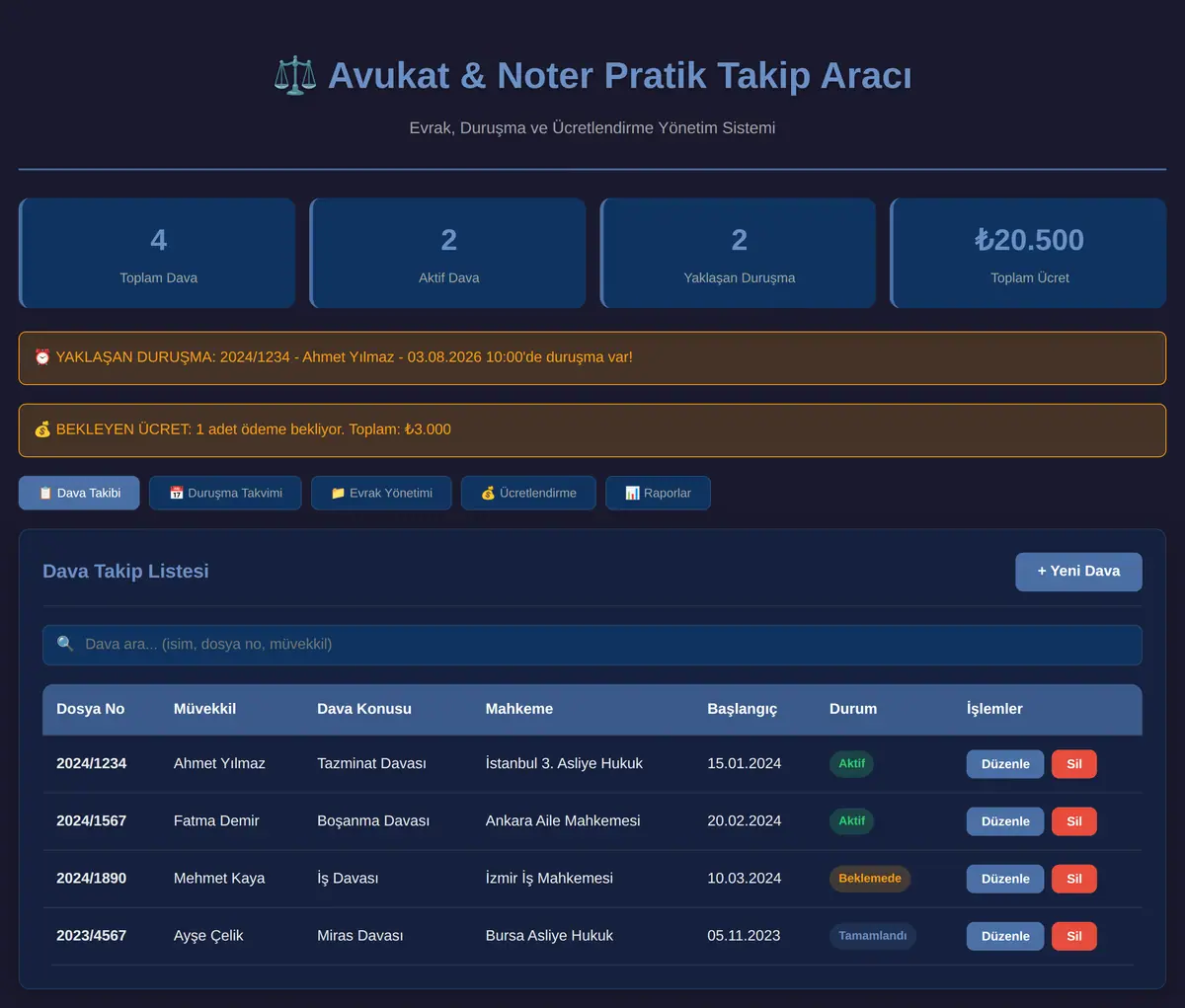The height and width of the screenshot is (1008, 1185).
Task: Click İş Davası case subject
Action: (348, 878)
